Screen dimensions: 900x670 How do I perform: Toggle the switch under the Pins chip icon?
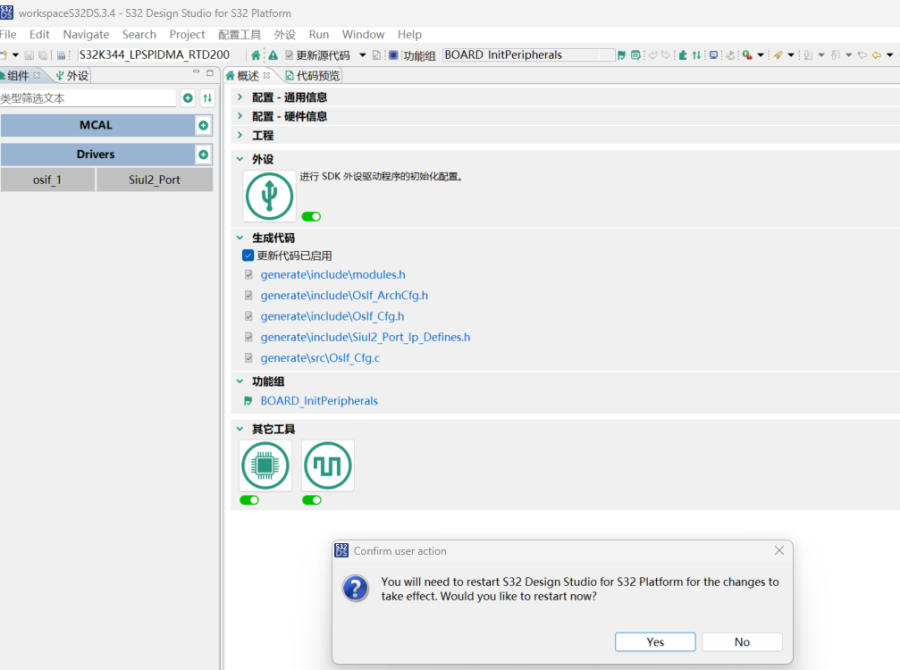coord(249,500)
